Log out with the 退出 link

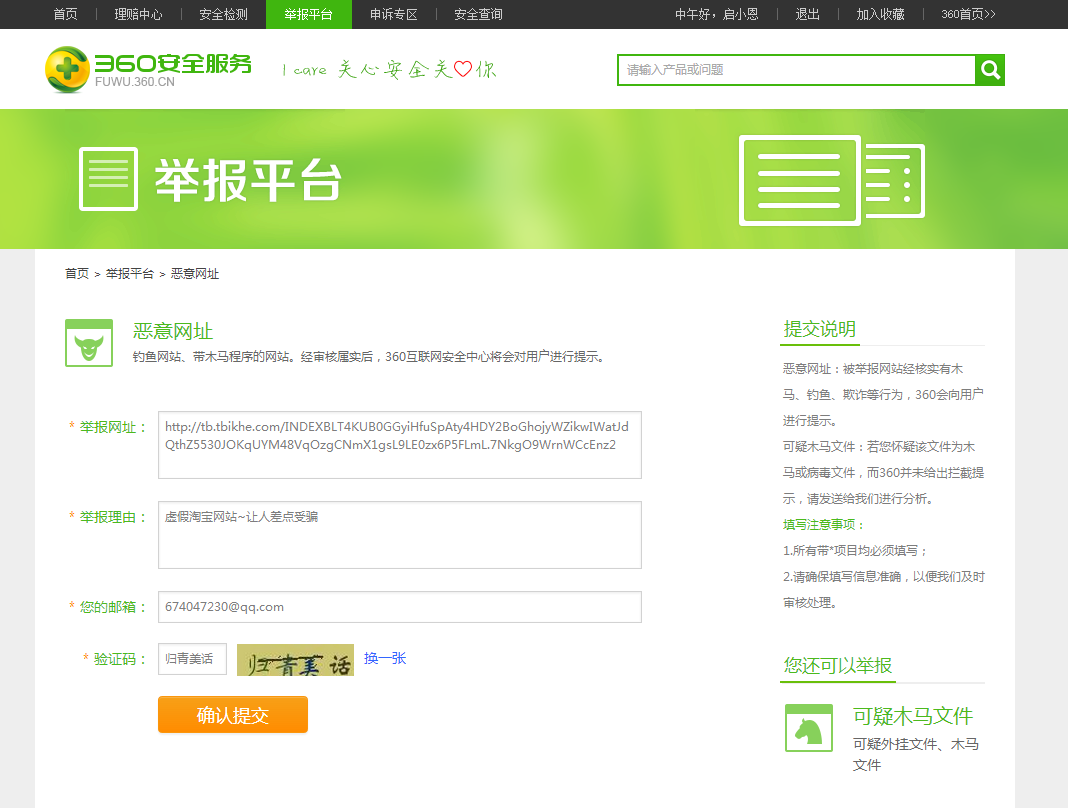807,15
